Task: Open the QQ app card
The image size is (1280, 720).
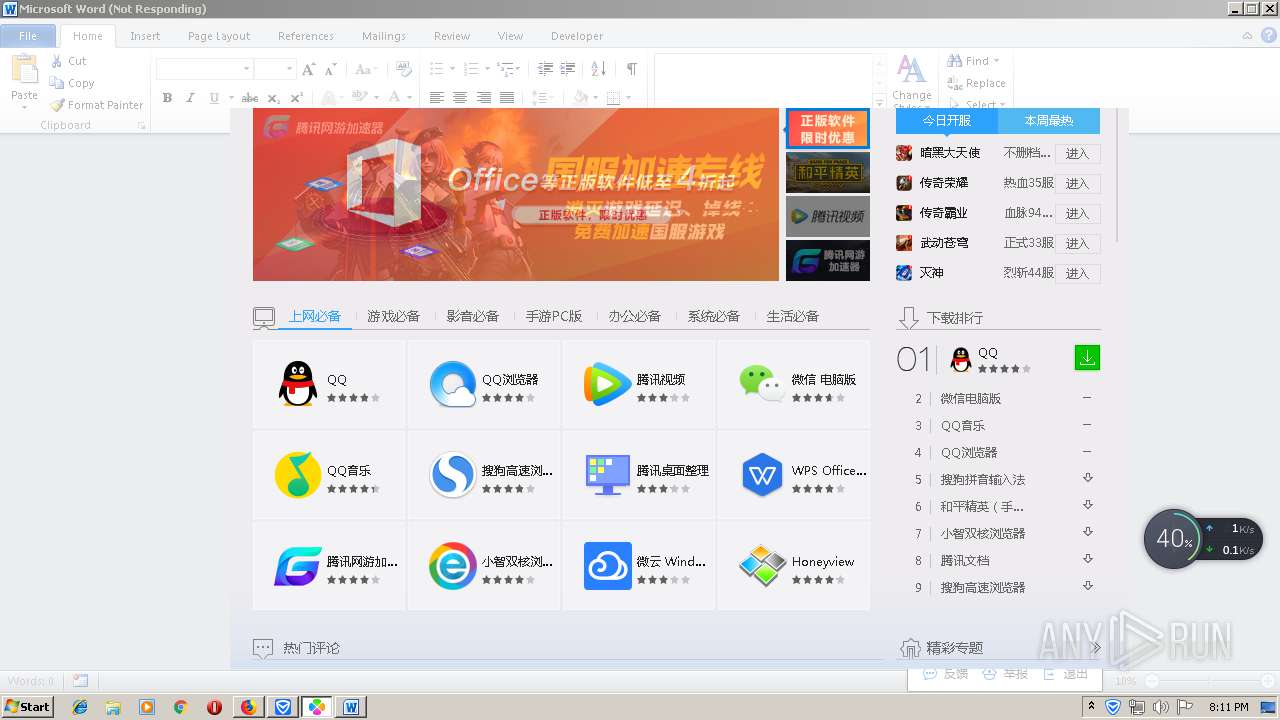Action: pyautogui.click(x=329, y=384)
